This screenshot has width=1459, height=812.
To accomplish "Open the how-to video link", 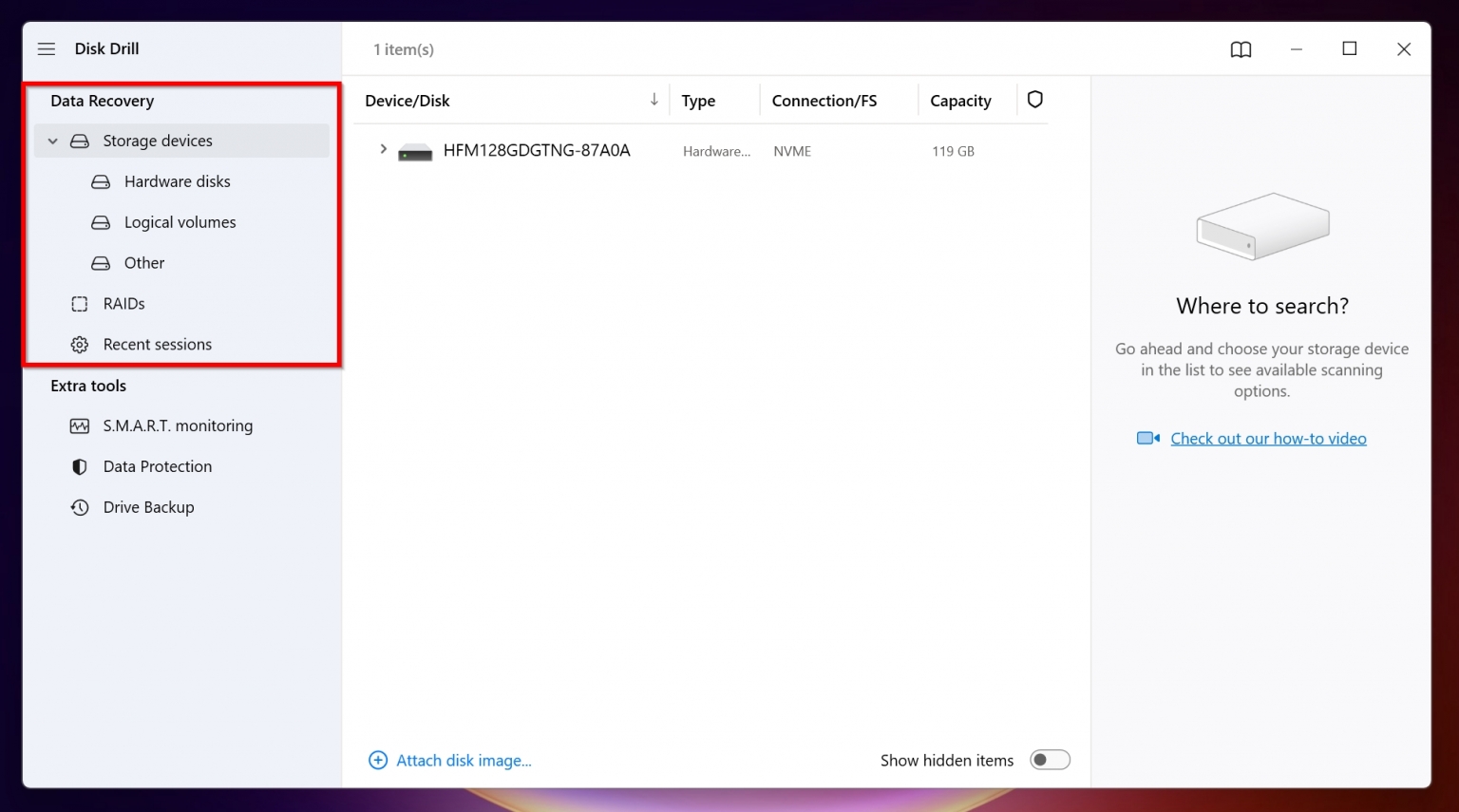I will tap(1269, 438).
